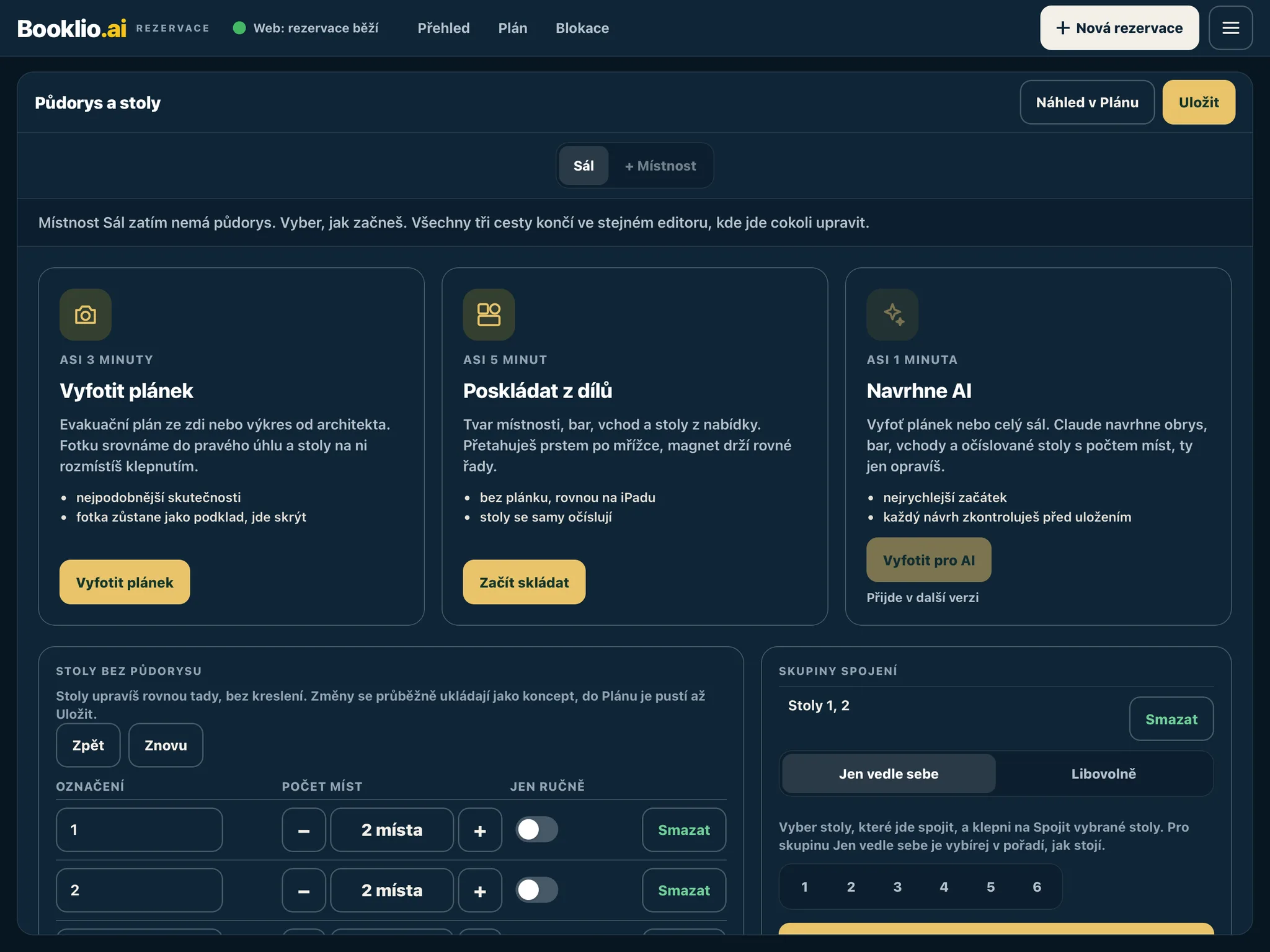The width and height of the screenshot is (1270, 952).
Task: Click the 2 místa value for table 1
Action: click(392, 830)
